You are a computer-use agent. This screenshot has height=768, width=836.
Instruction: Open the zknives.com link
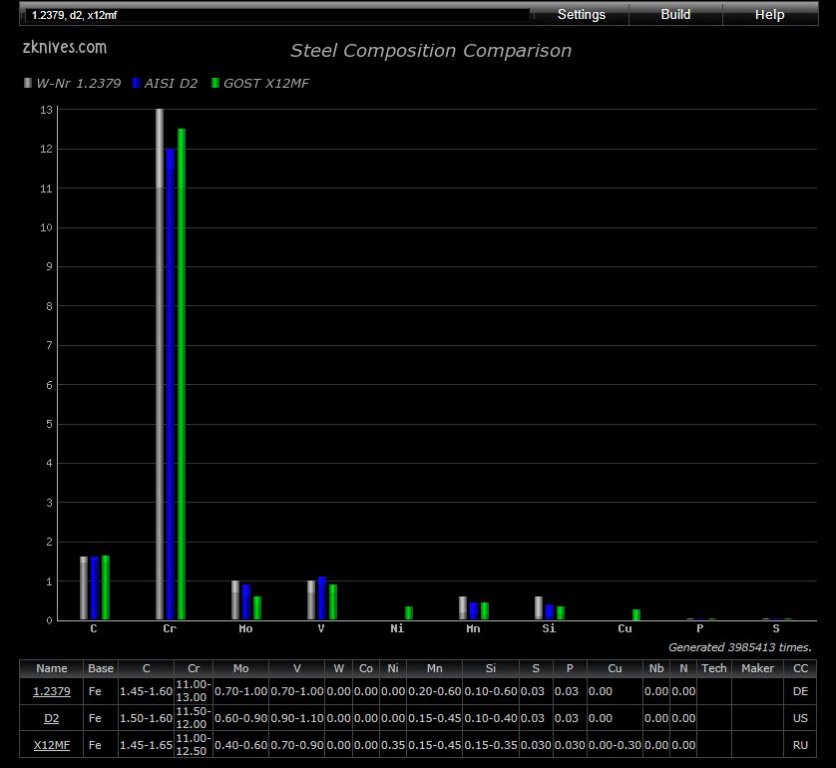click(x=64, y=47)
